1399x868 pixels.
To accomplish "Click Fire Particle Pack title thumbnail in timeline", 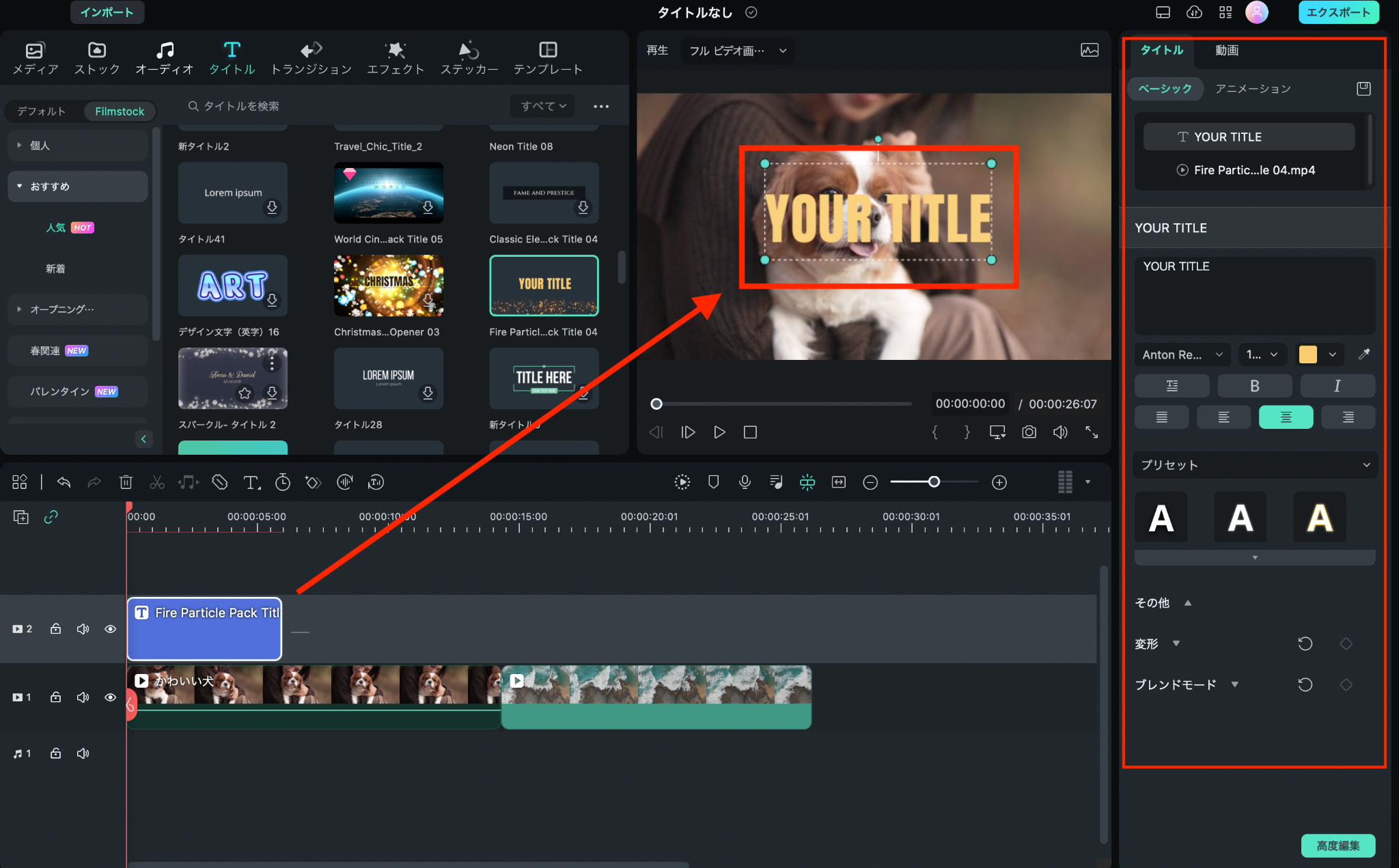I will (204, 626).
